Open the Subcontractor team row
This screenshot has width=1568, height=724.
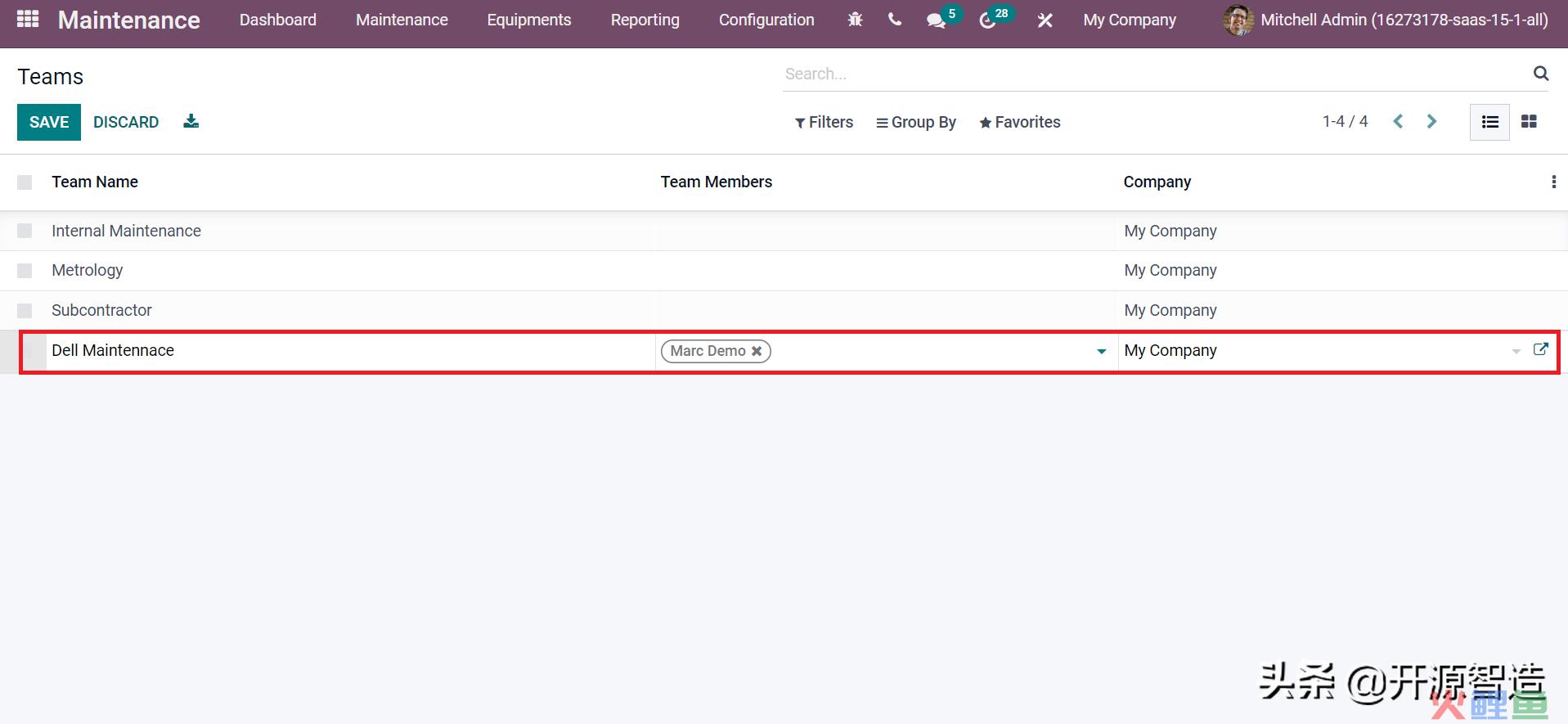click(101, 310)
